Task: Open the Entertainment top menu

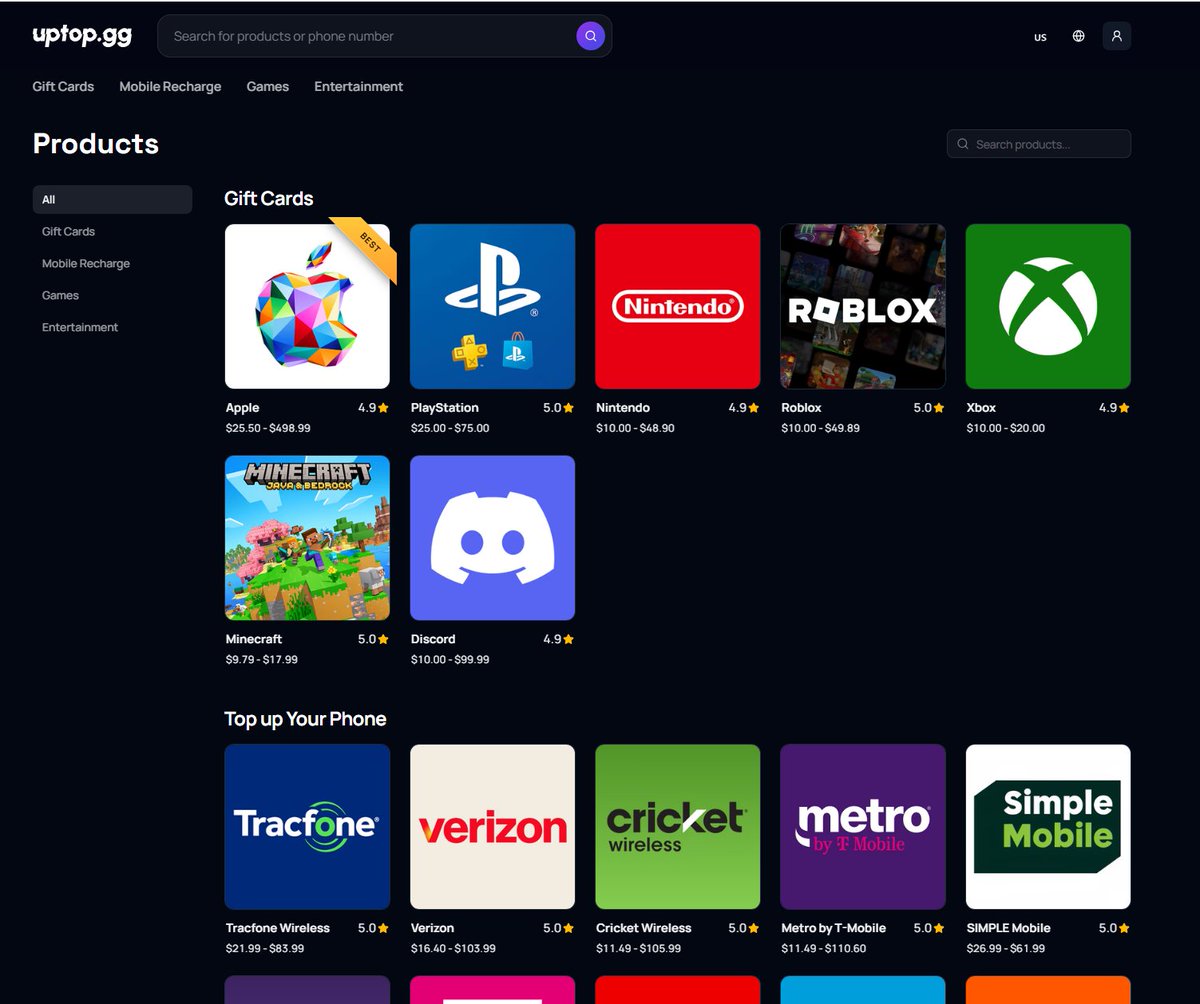Action: [x=359, y=87]
